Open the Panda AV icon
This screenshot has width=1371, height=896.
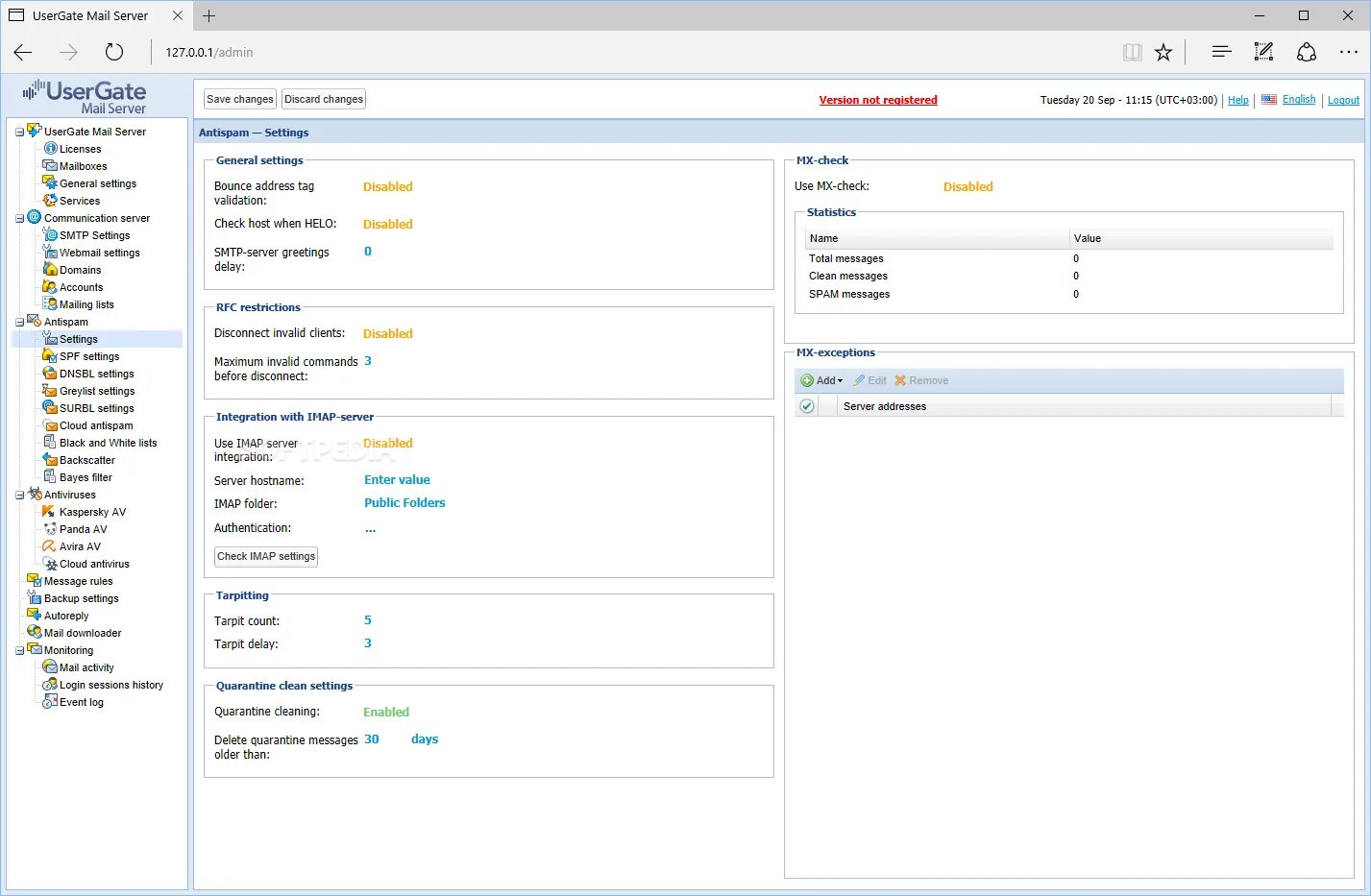pyautogui.click(x=50, y=529)
